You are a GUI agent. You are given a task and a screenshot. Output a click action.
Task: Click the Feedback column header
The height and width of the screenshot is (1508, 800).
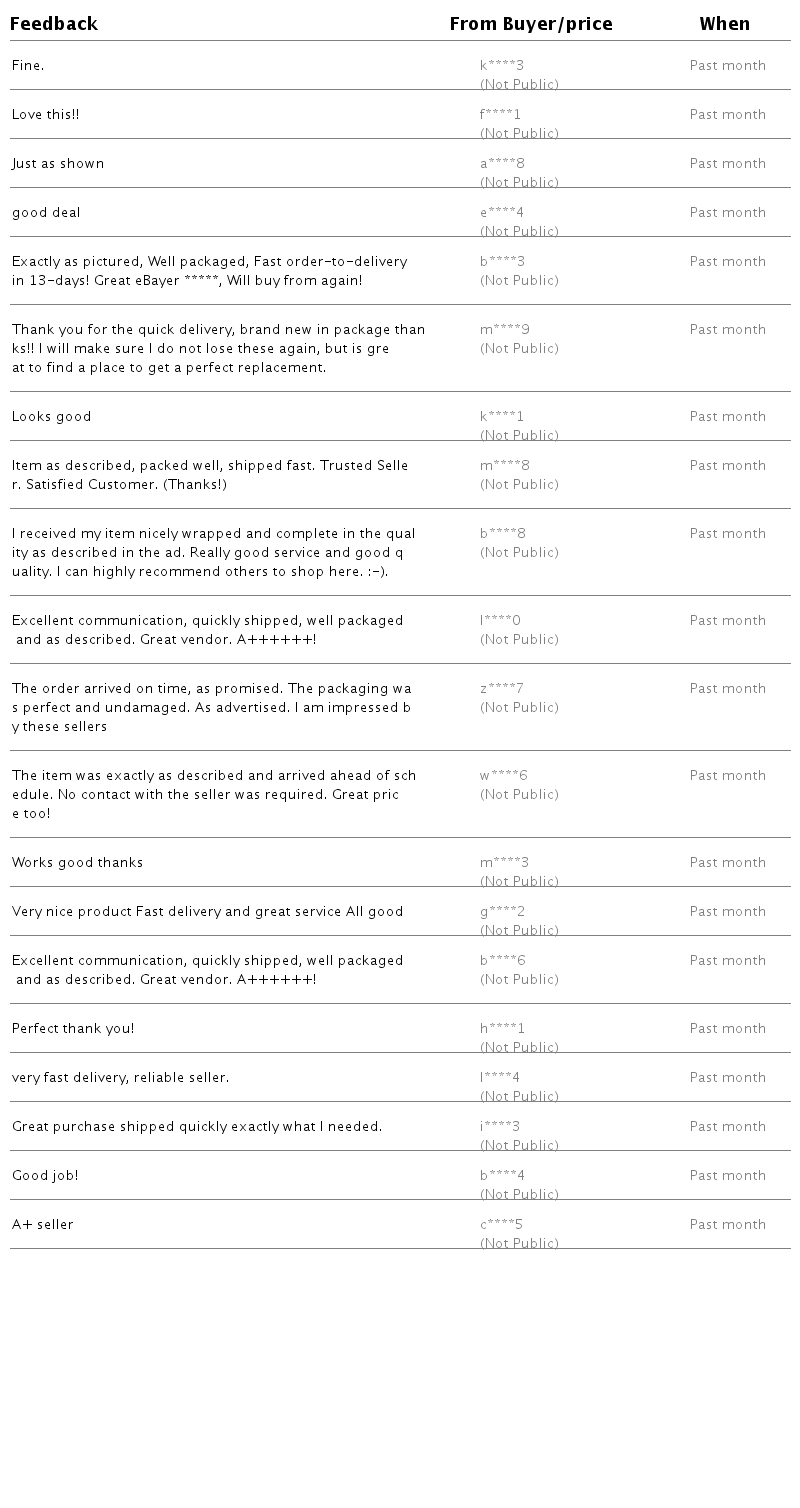coord(54,24)
